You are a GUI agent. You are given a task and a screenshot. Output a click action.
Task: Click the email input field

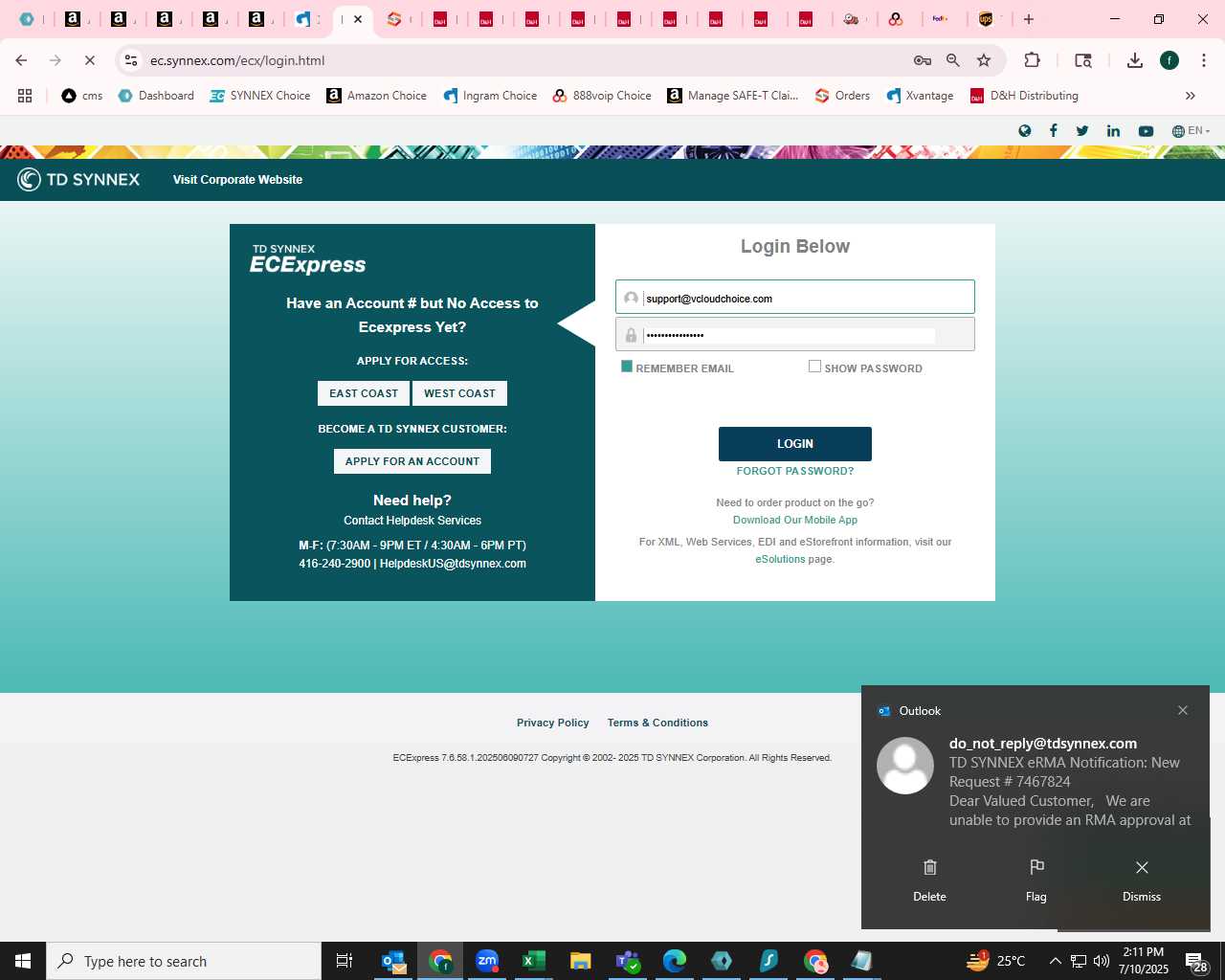(x=795, y=297)
